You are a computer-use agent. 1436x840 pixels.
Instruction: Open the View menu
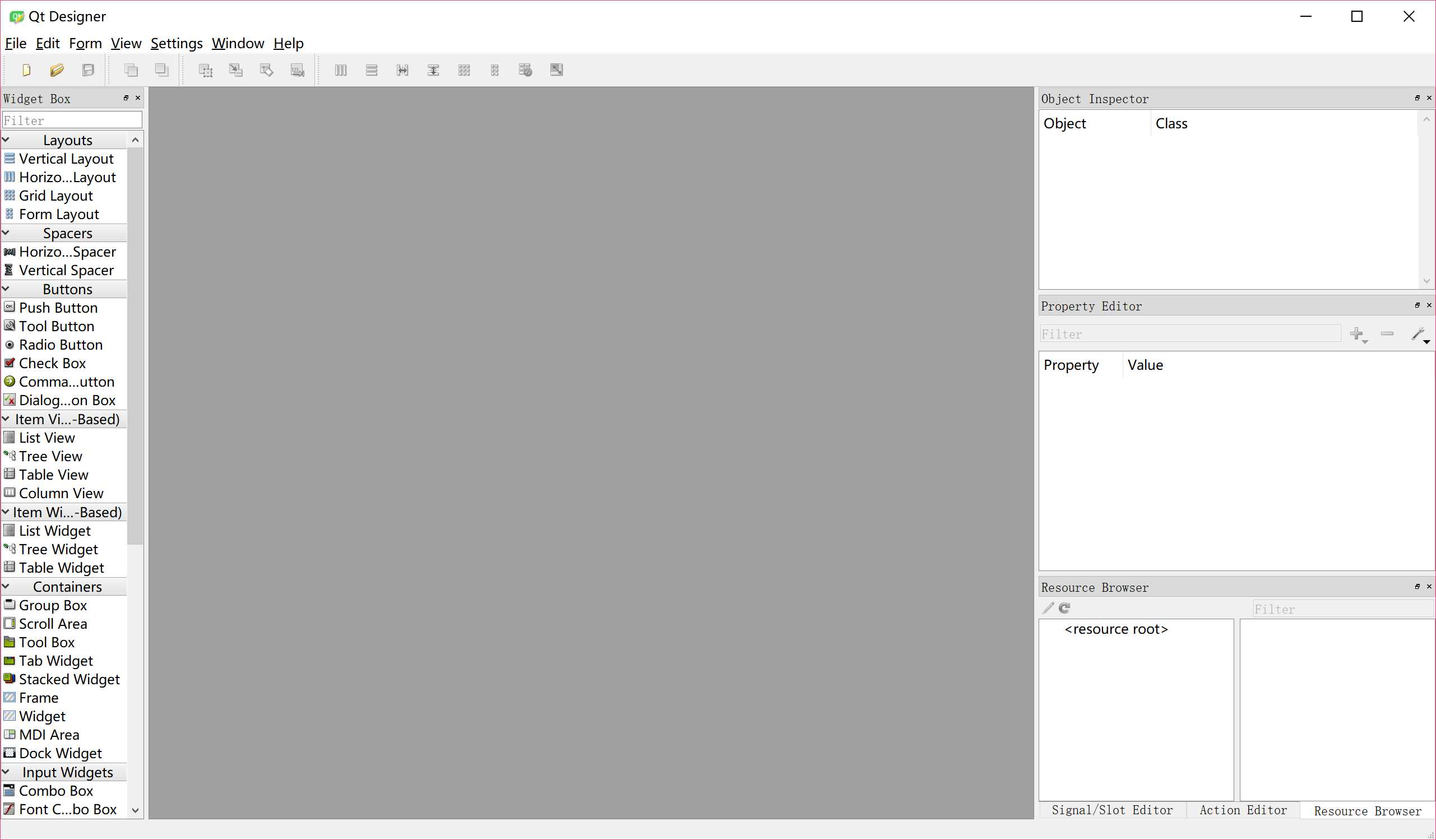click(125, 43)
